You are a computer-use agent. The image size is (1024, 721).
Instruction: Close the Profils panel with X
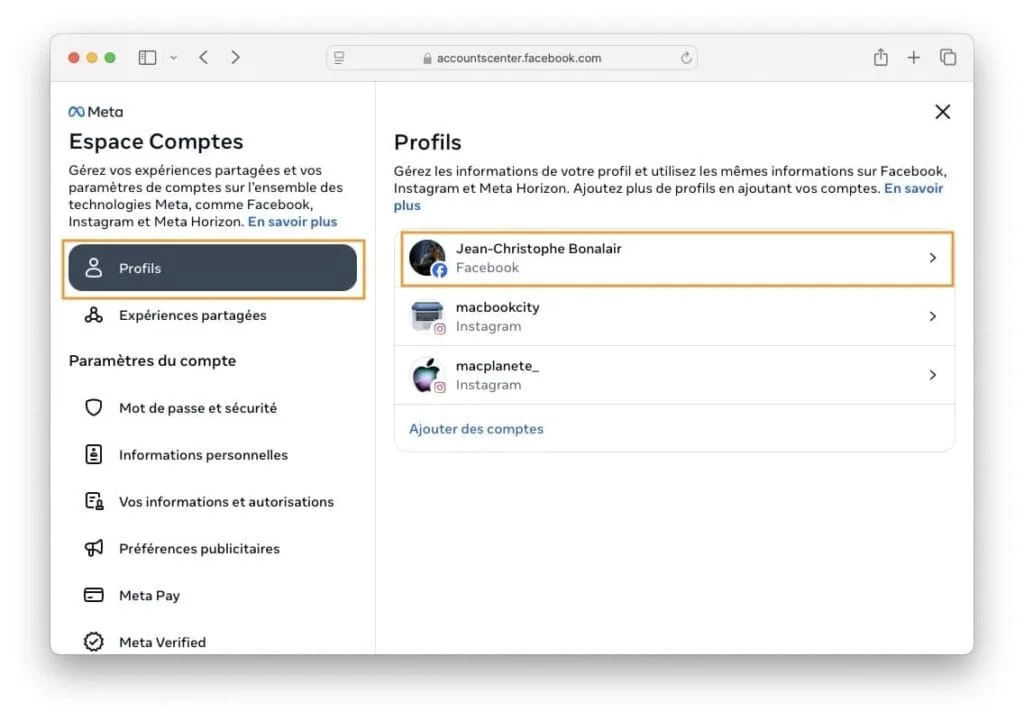click(942, 112)
